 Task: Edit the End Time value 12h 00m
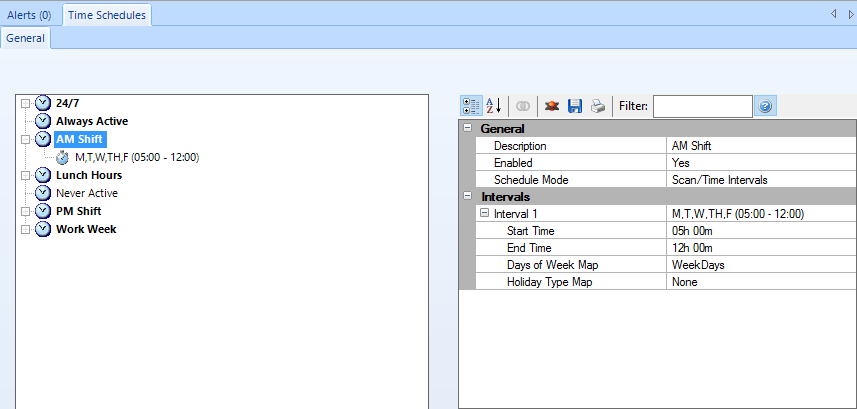pyautogui.click(x=761, y=248)
